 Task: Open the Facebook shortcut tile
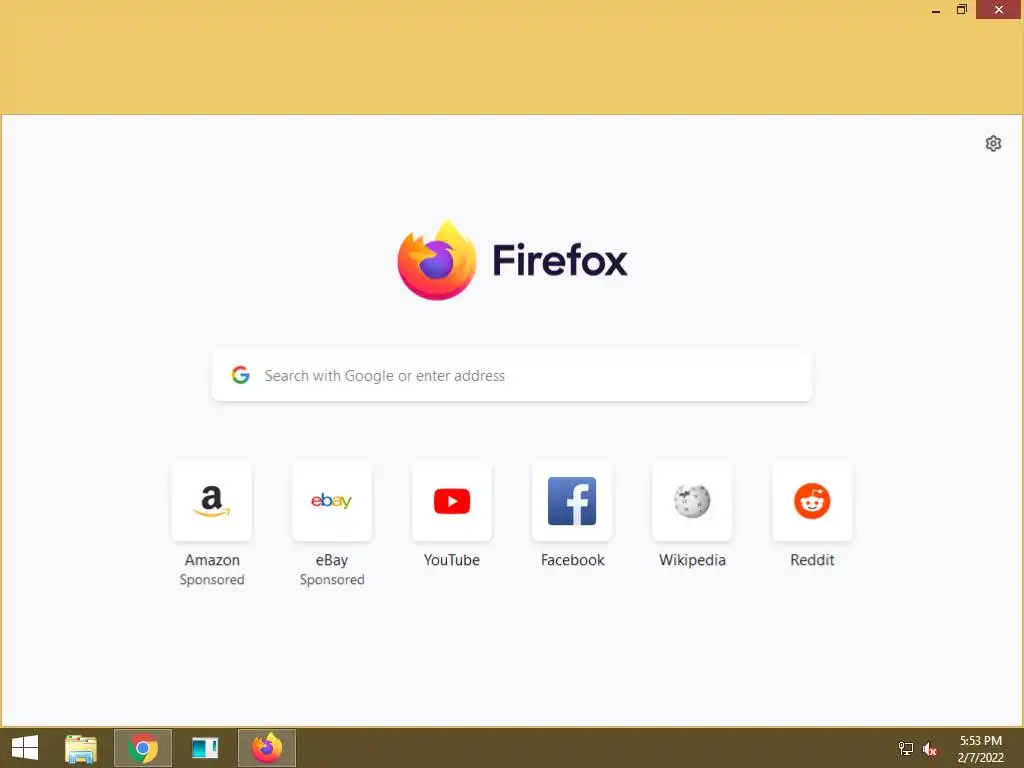tap(572, 502)
